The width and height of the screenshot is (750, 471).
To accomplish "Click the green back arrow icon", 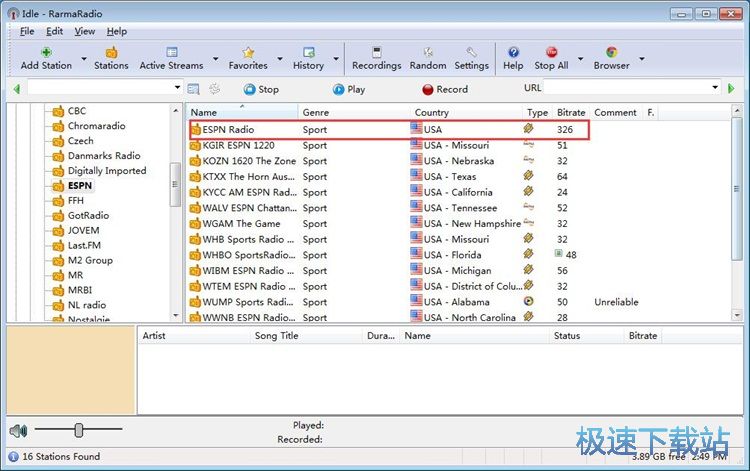I will coord(17,89).
